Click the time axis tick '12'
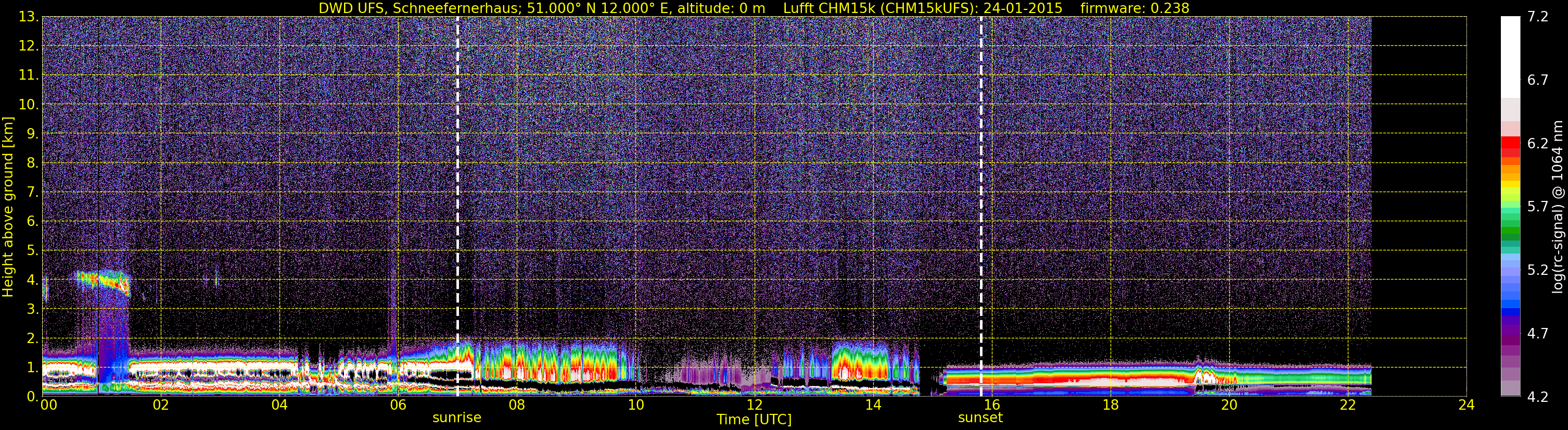Screen dimensions: 1568x430 [754, 405]
